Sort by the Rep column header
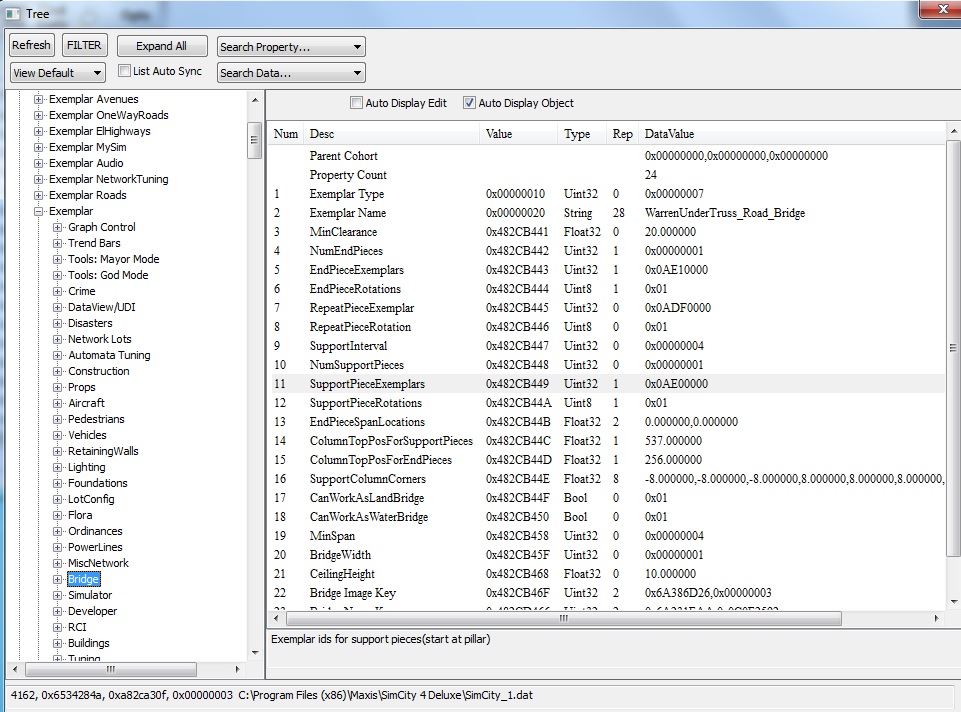The height and width of the screenshot is (712, 961). pyautogui.click(x=623, y=134)
